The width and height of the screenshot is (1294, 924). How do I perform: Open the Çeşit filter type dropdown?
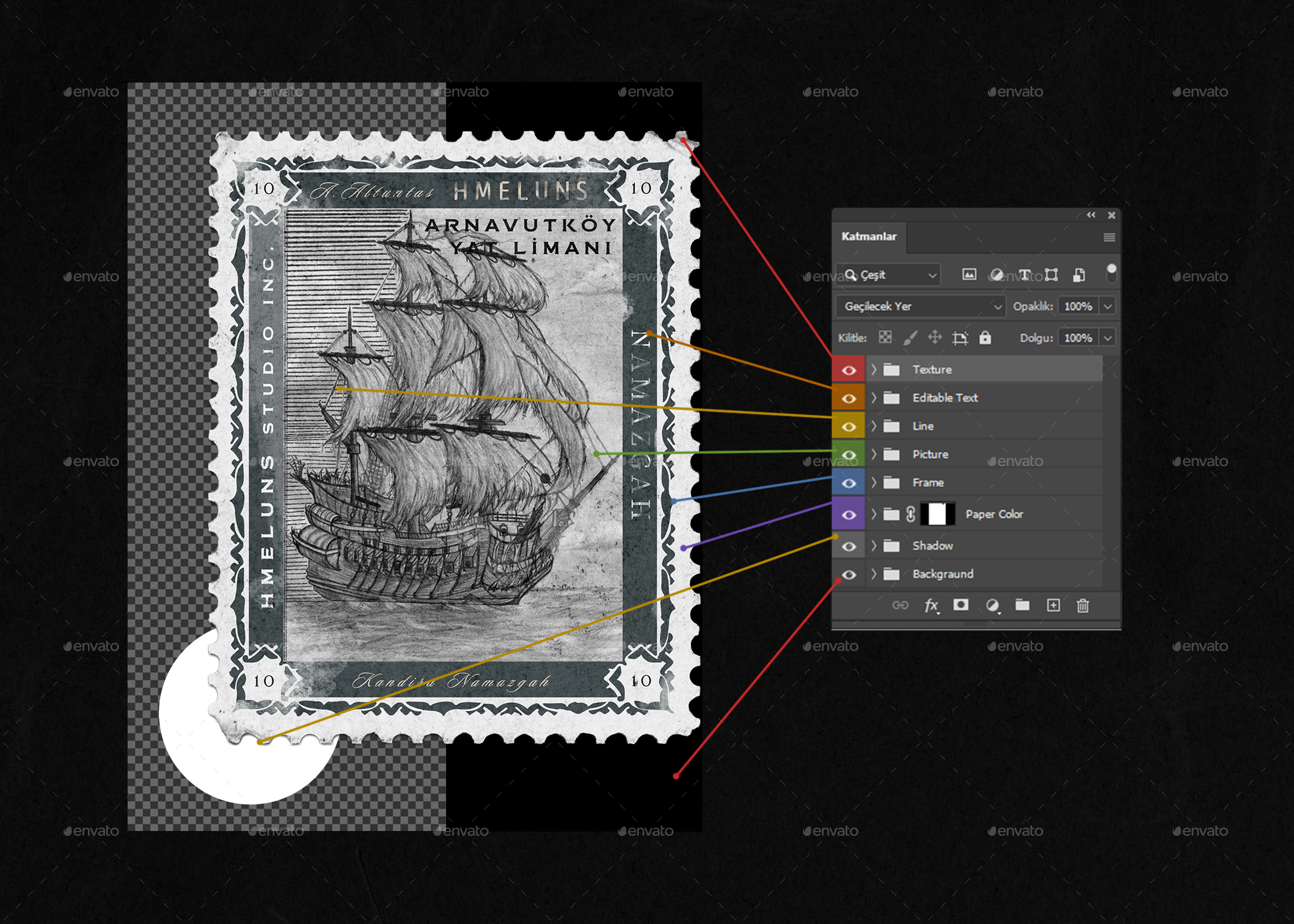click(888, 275)
